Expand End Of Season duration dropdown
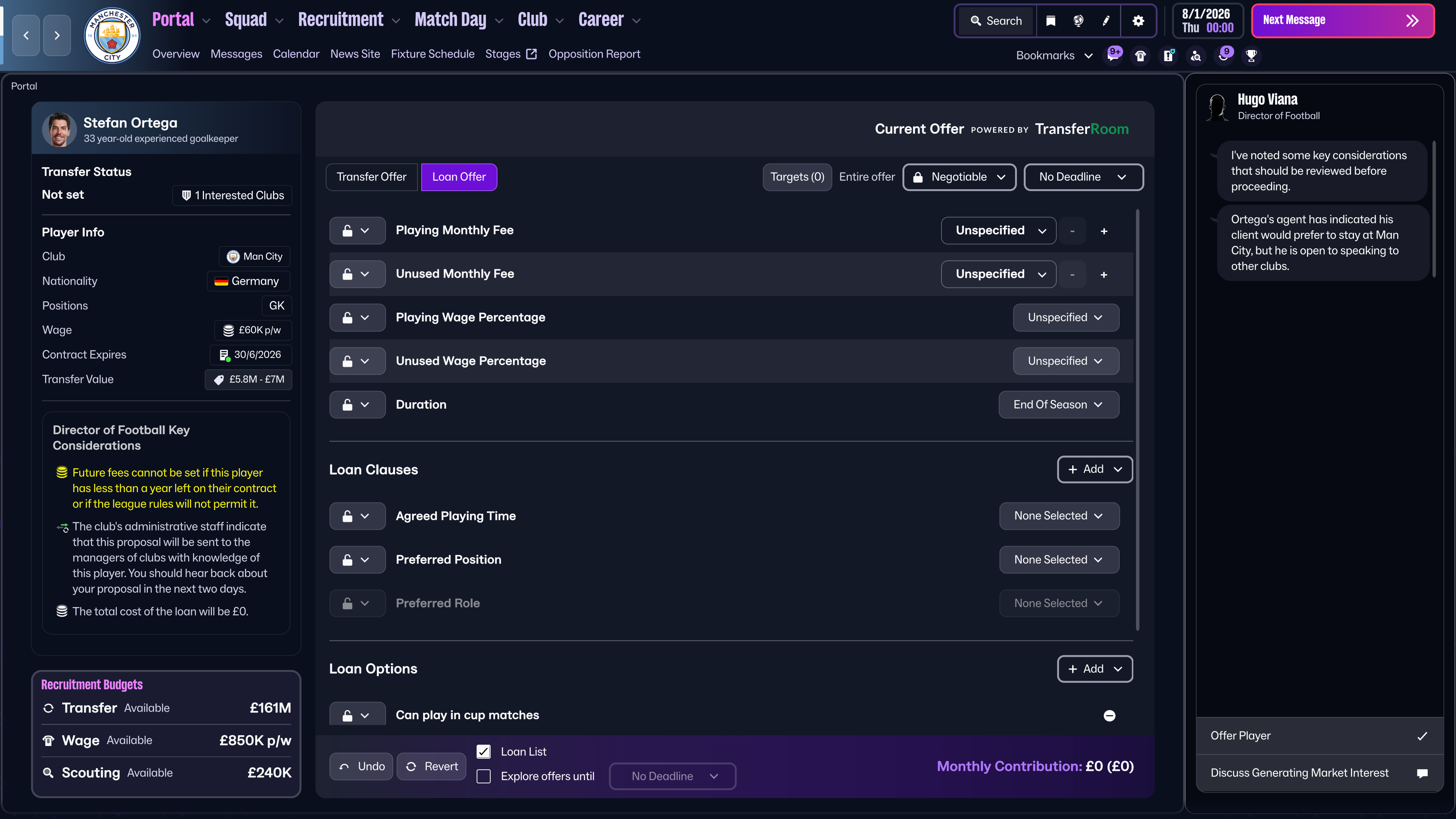The height and width of the screenshot is (819, 1456). (1058, 405)
